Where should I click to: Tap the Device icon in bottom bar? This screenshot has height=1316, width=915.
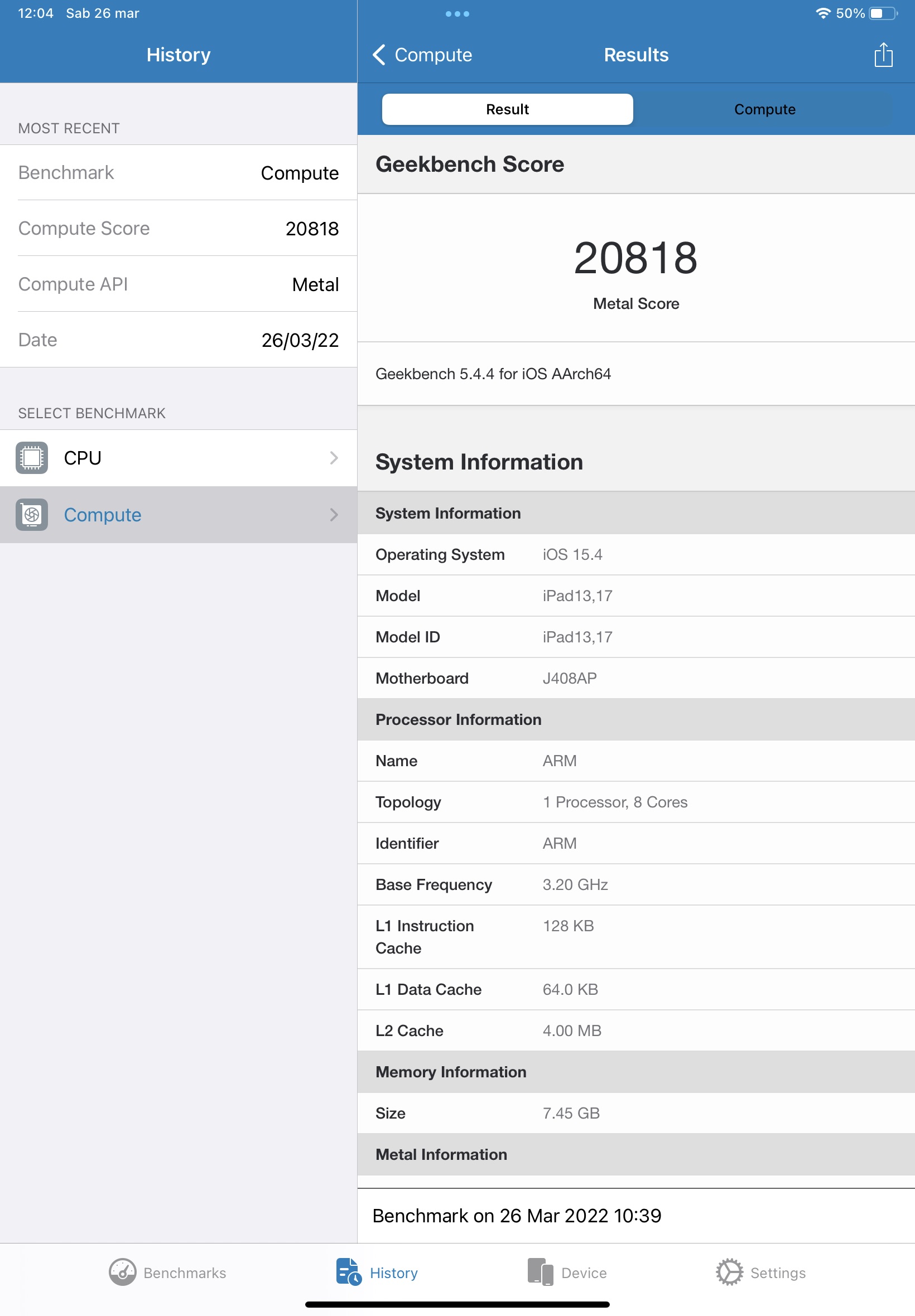tap(540, 1272)
